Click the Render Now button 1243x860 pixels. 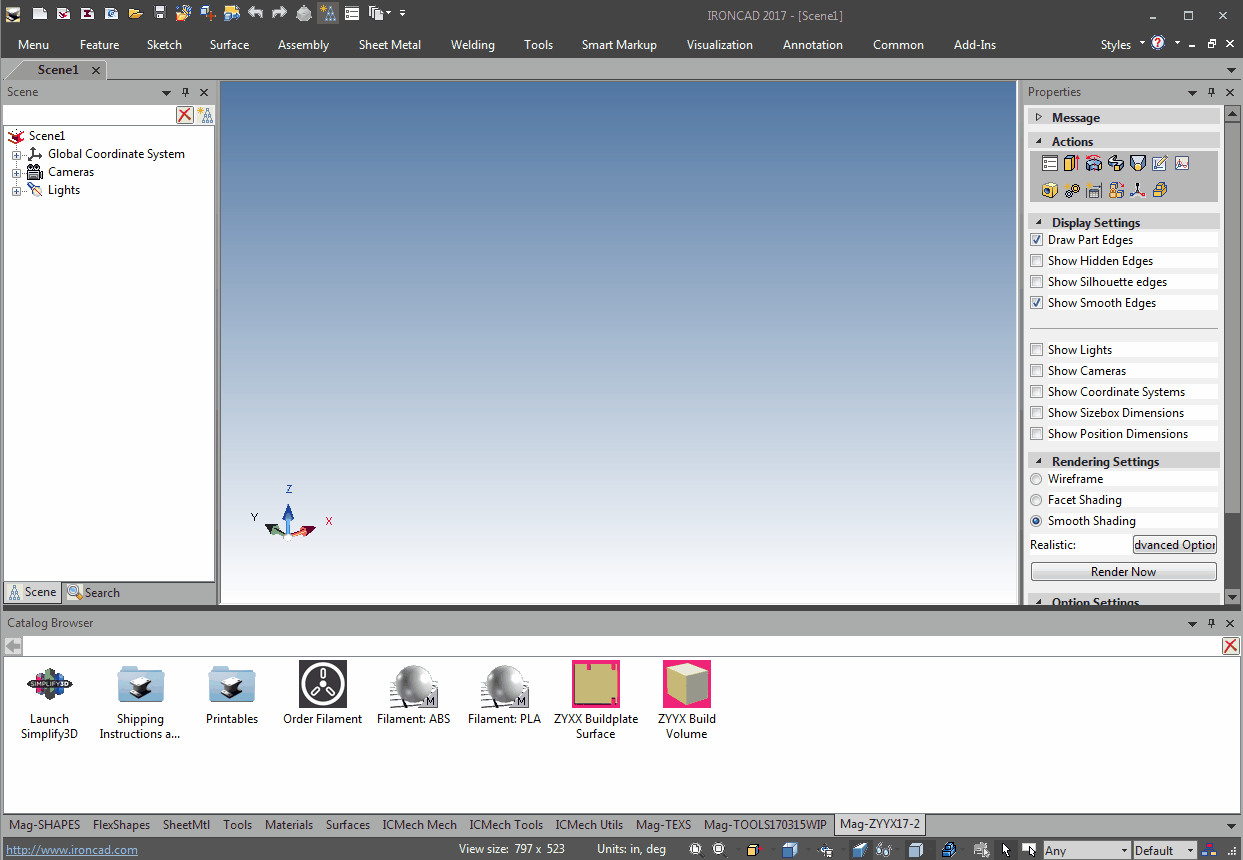click(x=1123, y=572)
